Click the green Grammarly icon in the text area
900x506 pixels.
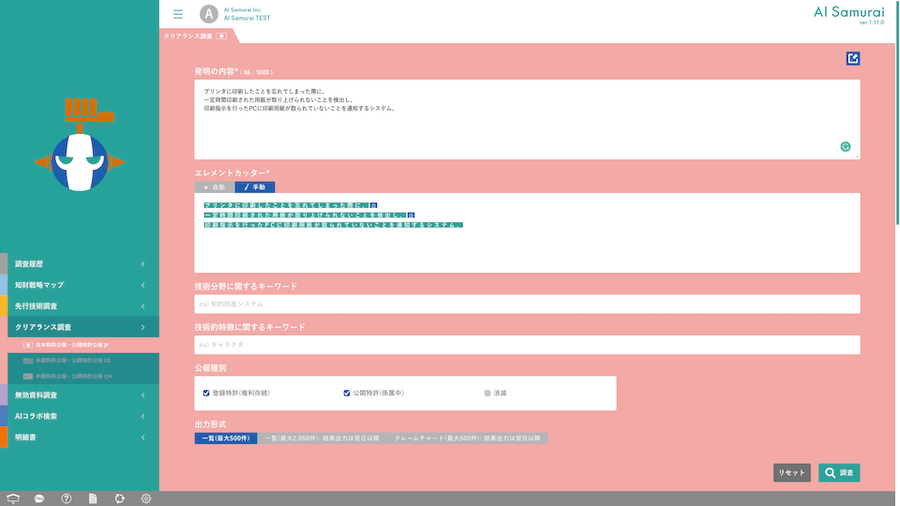(x=845, y=147)
